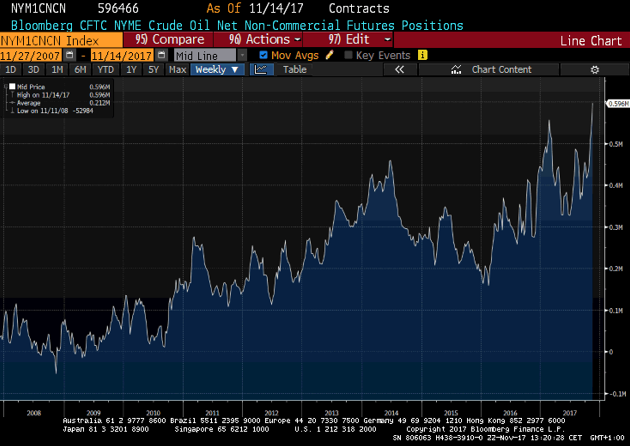Viewport: 630px width, 446px height.
Task: Click the 0.5M y-axis label
Action: click(x=616, y=144)
